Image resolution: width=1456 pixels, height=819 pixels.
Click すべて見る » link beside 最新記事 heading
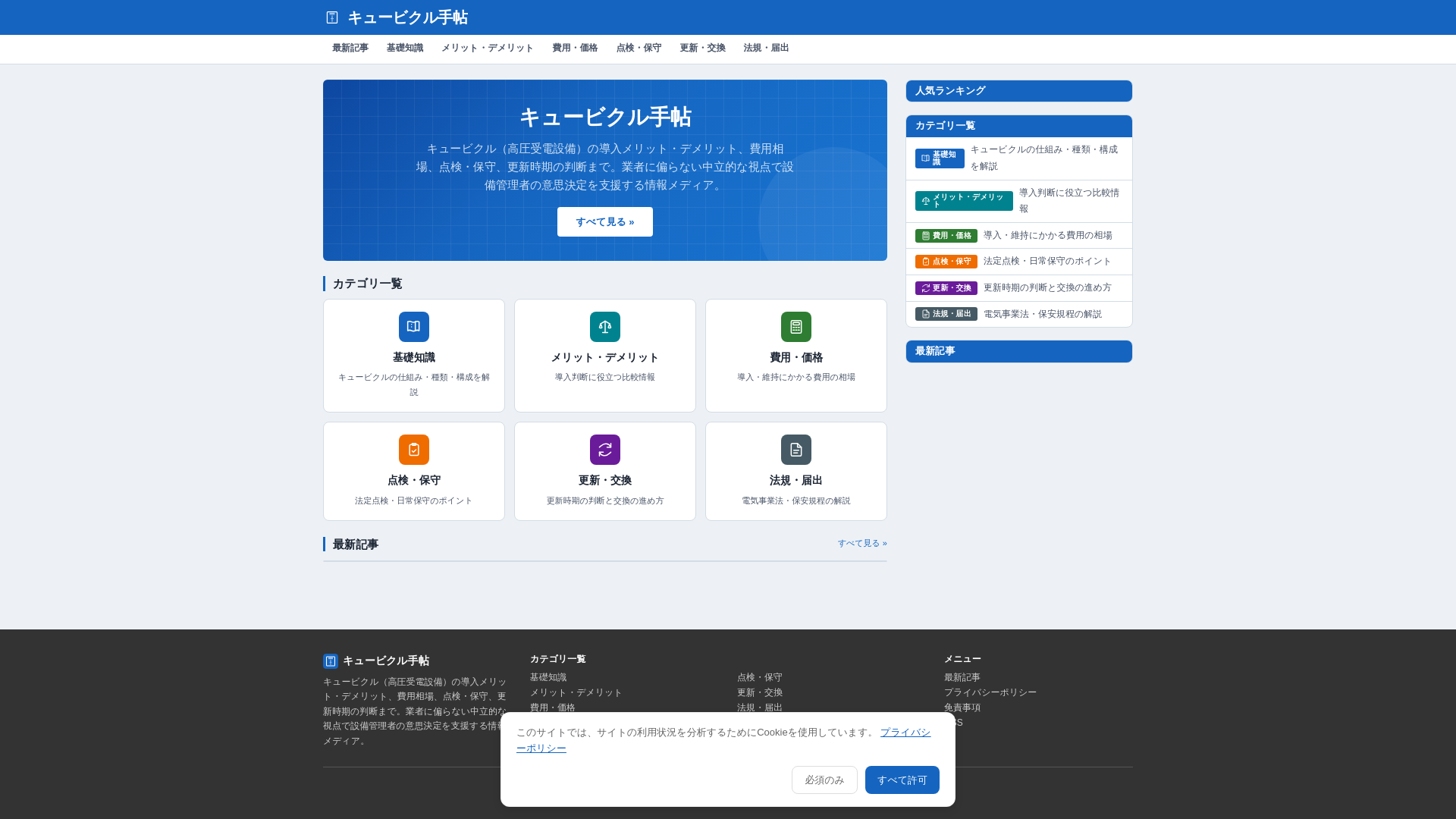[x=862, y=544]
